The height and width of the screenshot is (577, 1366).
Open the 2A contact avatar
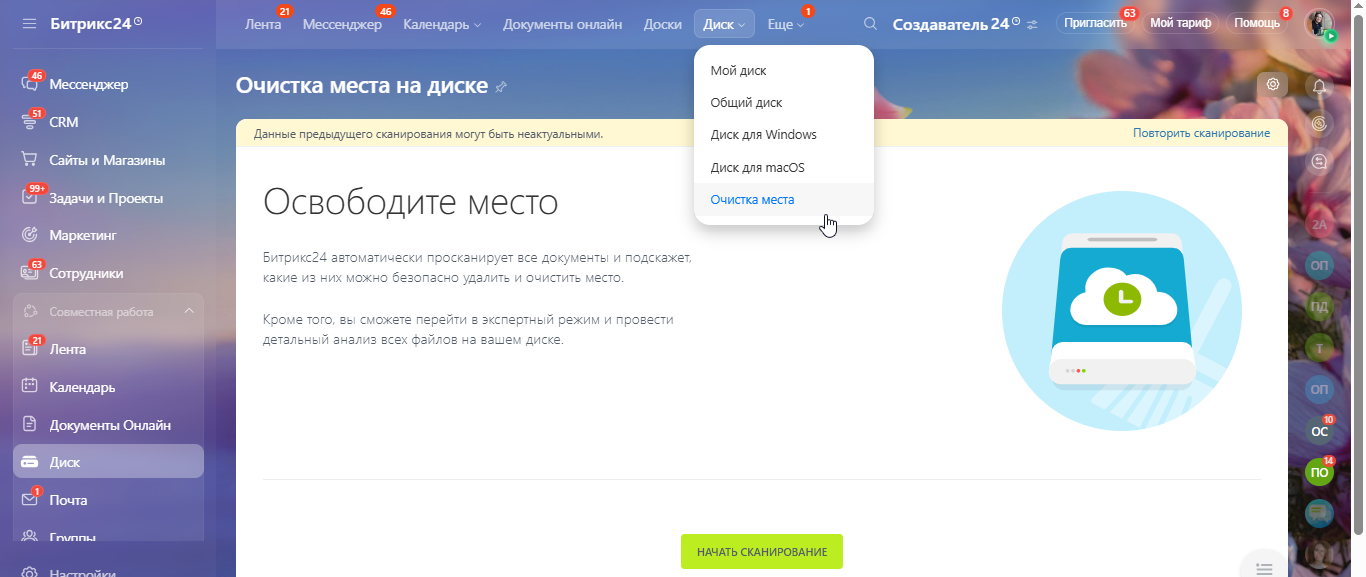tap(1320, 225)
